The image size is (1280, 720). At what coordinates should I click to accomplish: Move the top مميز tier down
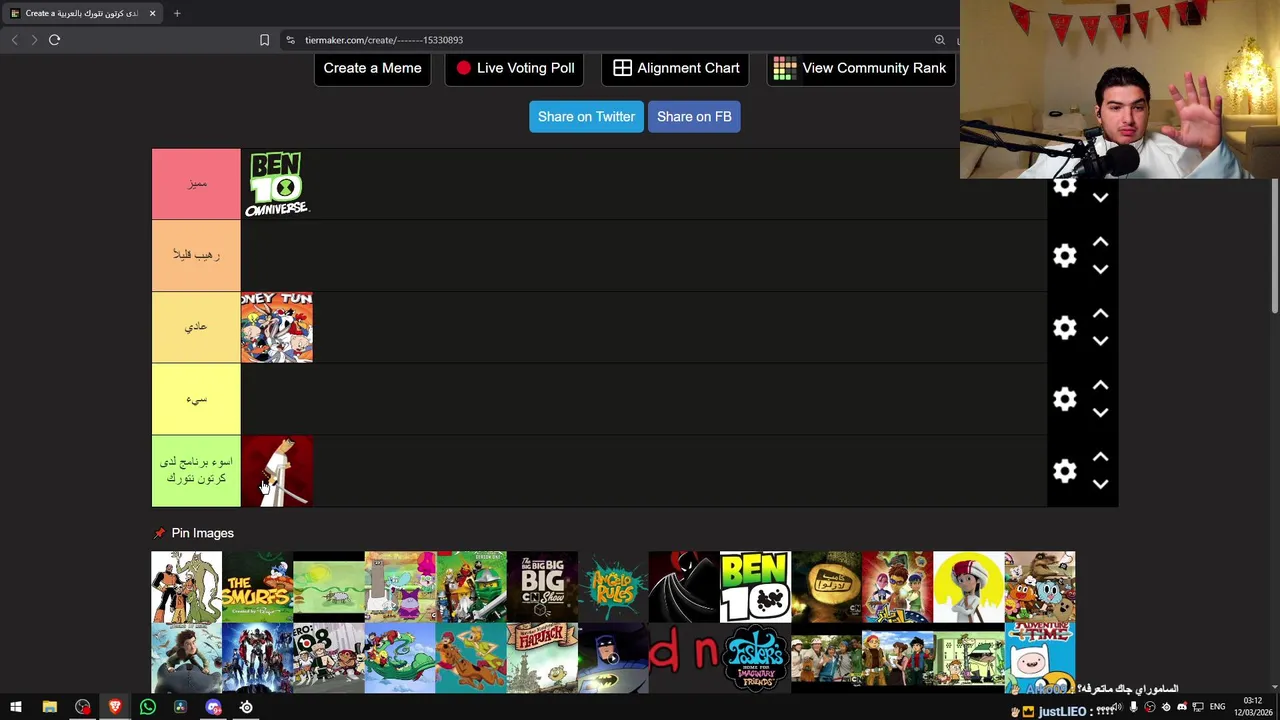click(1100, 197)
